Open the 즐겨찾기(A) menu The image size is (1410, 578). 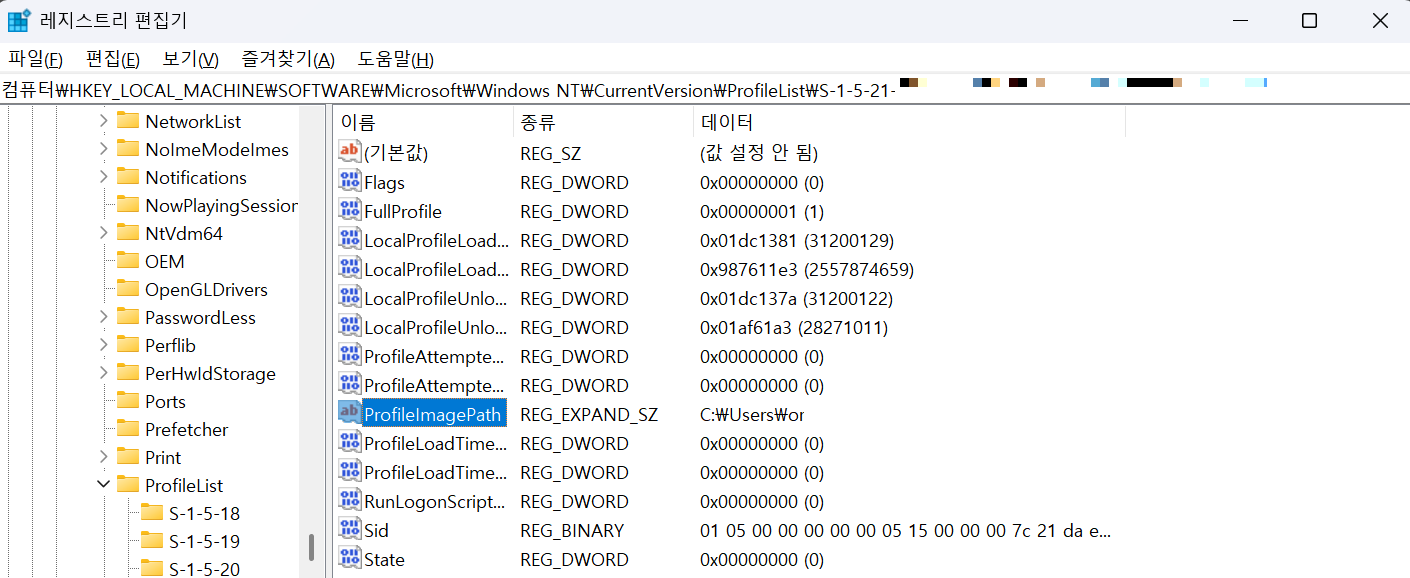click(288, 59)
